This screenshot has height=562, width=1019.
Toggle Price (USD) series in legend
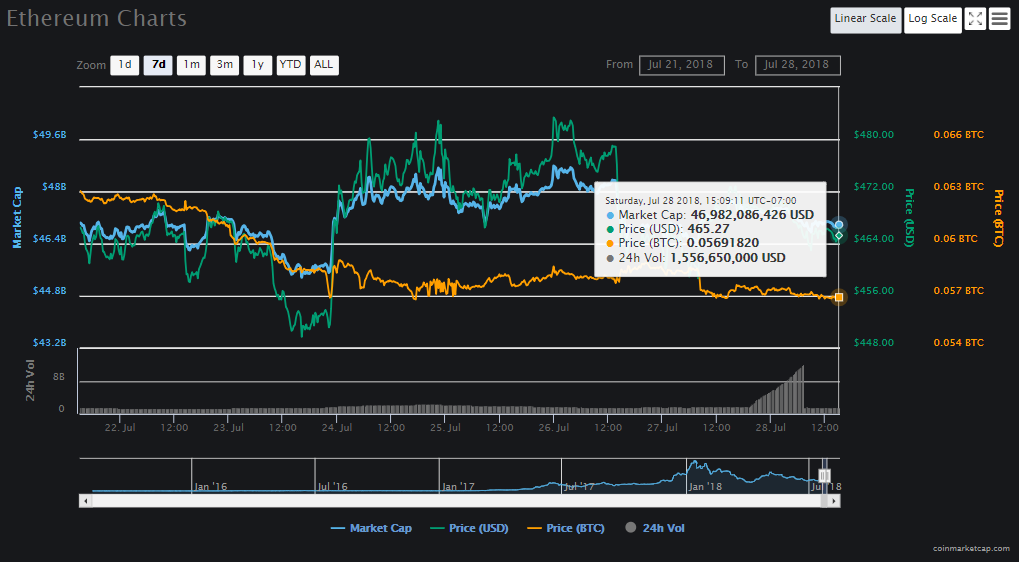point(469,528)
